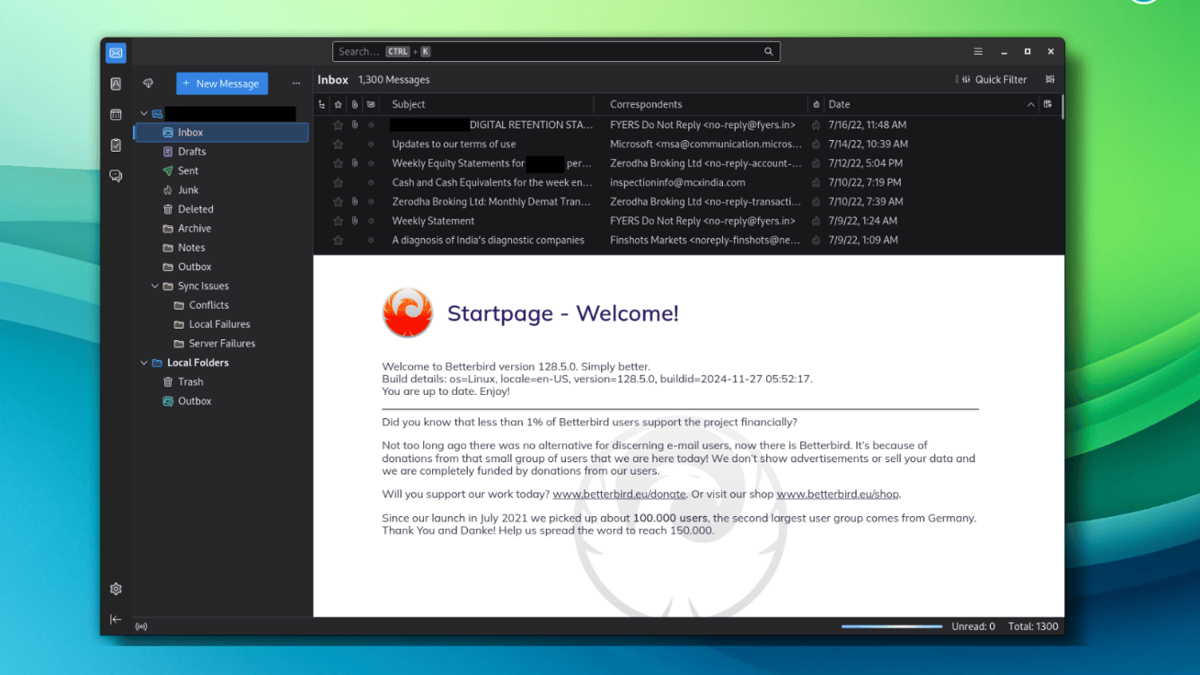Open the www.betterbird.eu/shop link
The width and height of the screenshot is (1200, 675).
838,494
